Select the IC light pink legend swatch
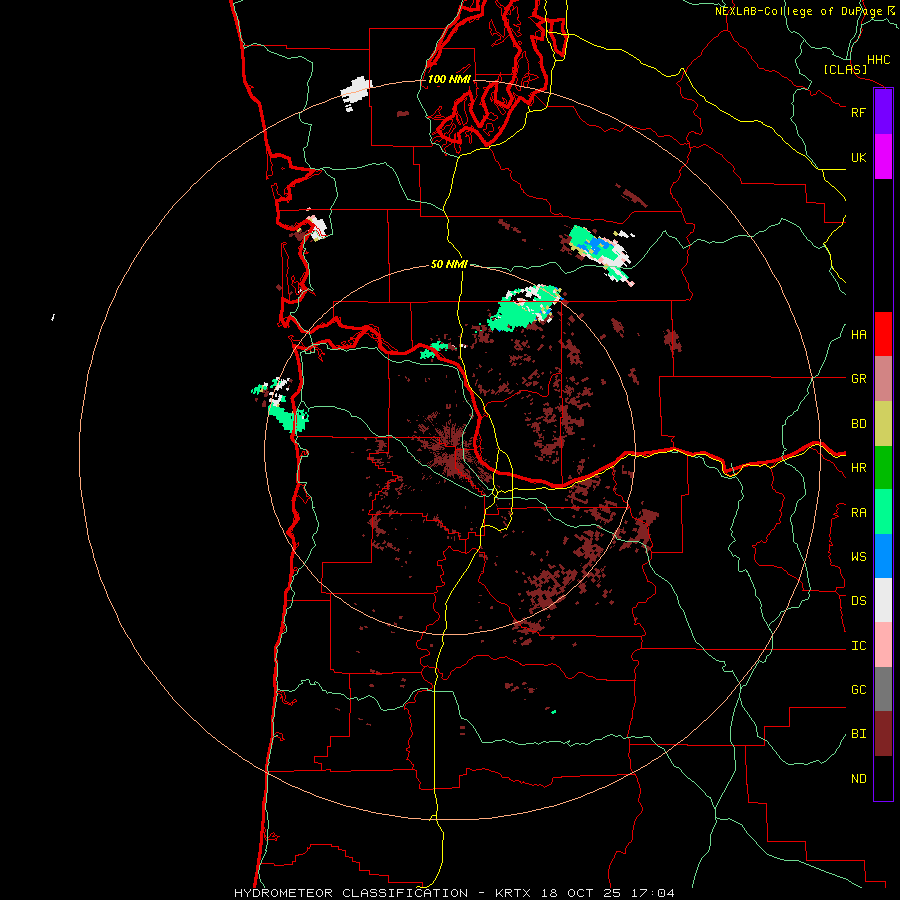The width and height of the screenshot is (900, 900). 883,645
